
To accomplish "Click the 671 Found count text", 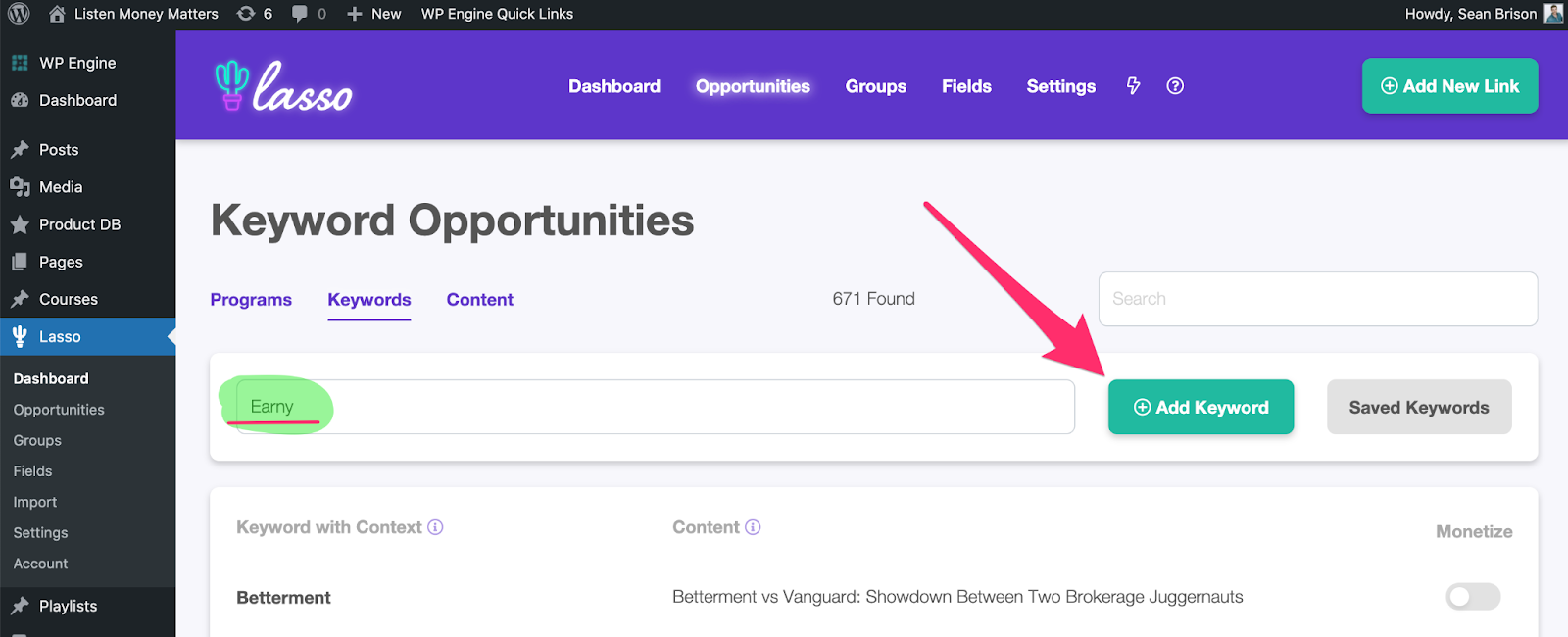I will pos(873,299).
